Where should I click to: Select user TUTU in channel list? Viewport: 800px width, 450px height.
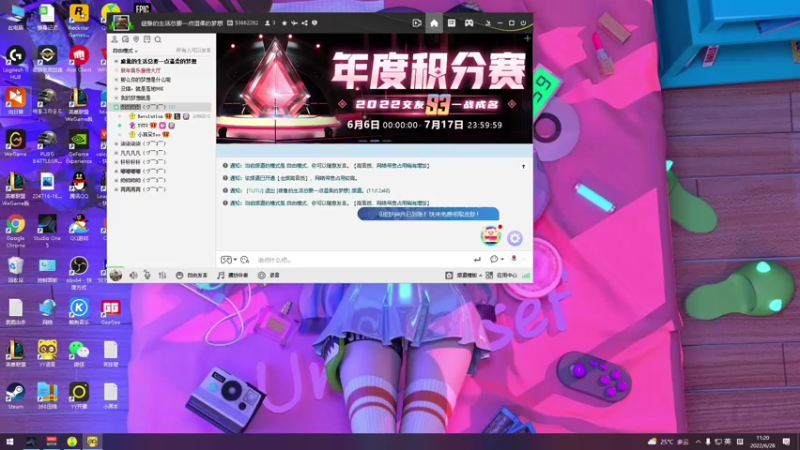tap(142, 126)
